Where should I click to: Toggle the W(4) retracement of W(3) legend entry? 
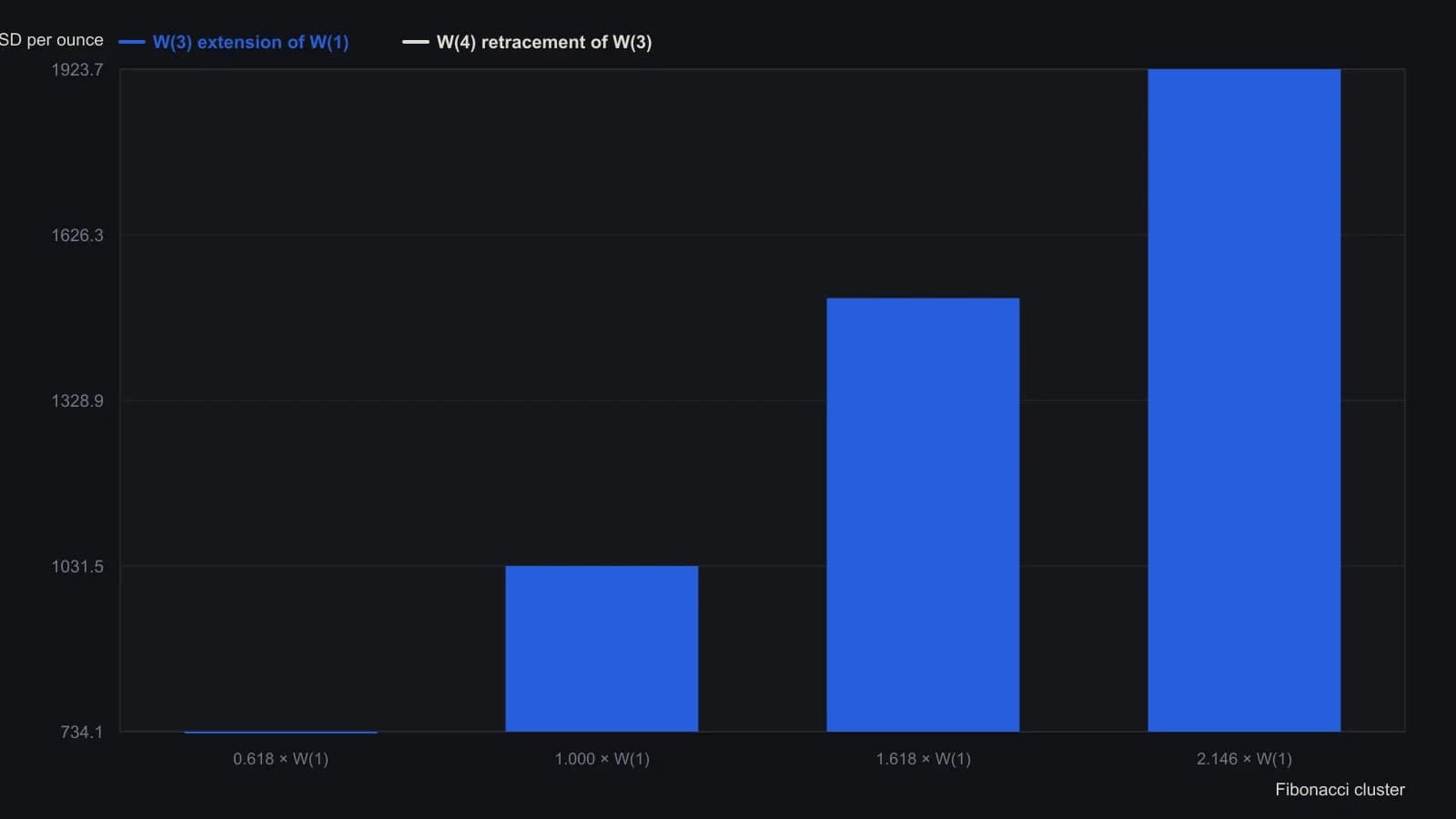tap(527, 42)
